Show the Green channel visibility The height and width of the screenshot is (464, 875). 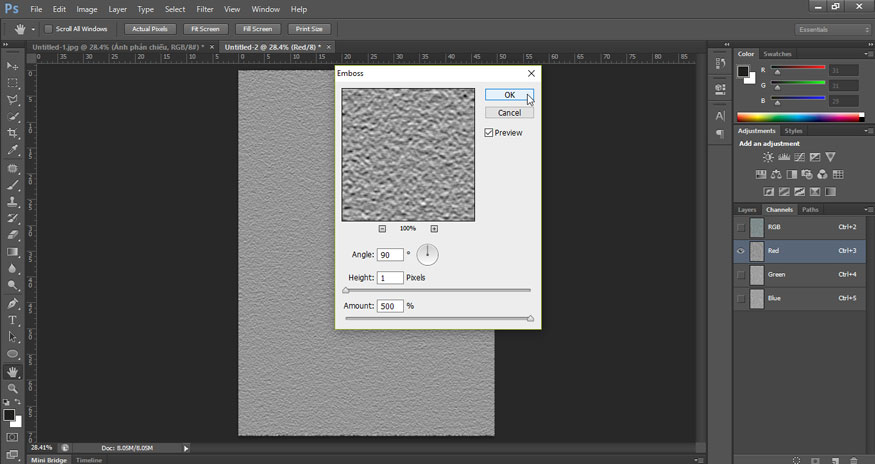[741, 275]
